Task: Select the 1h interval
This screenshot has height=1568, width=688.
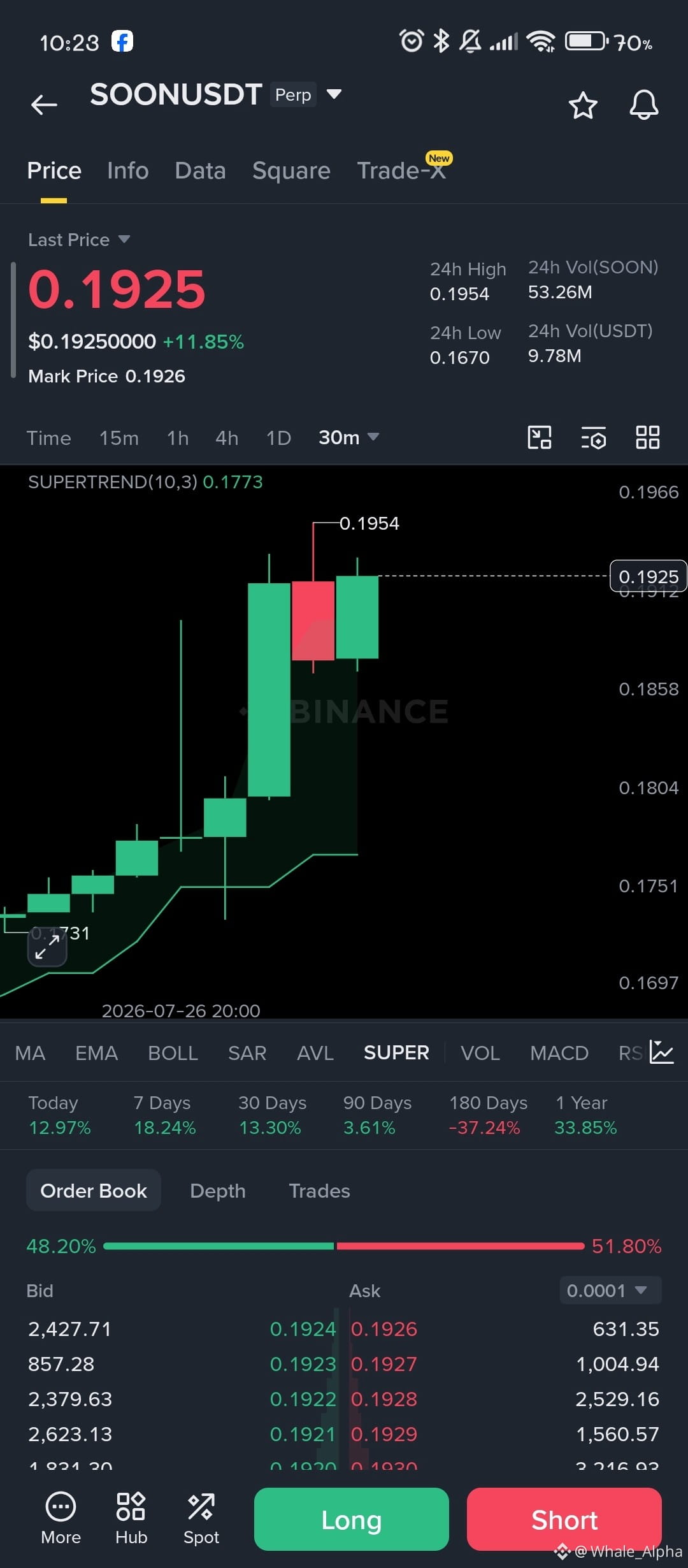Action: [178, 439]
